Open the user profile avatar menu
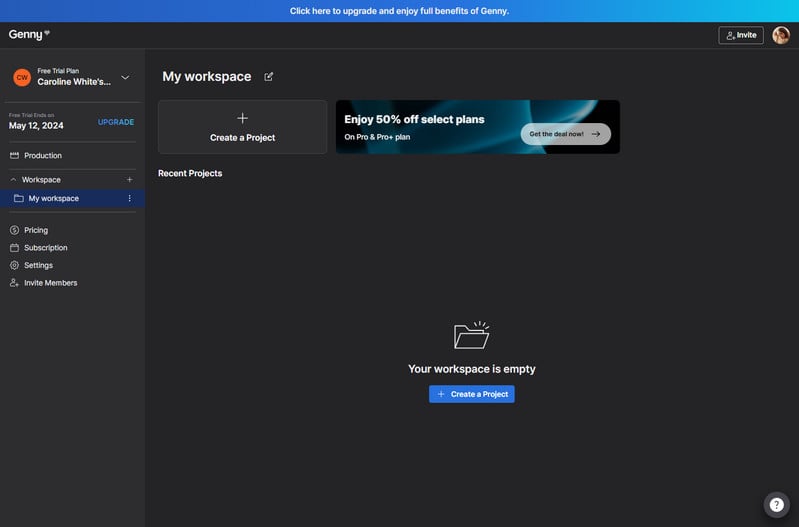799x527 pixels. coord(781,35)
